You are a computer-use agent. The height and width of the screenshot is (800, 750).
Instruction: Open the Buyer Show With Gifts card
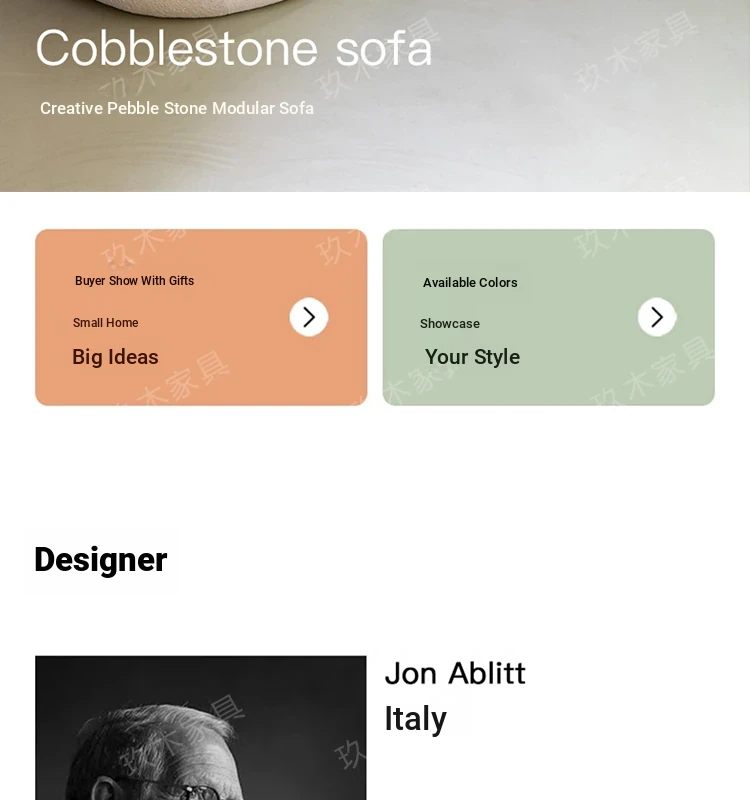[201, 317]
